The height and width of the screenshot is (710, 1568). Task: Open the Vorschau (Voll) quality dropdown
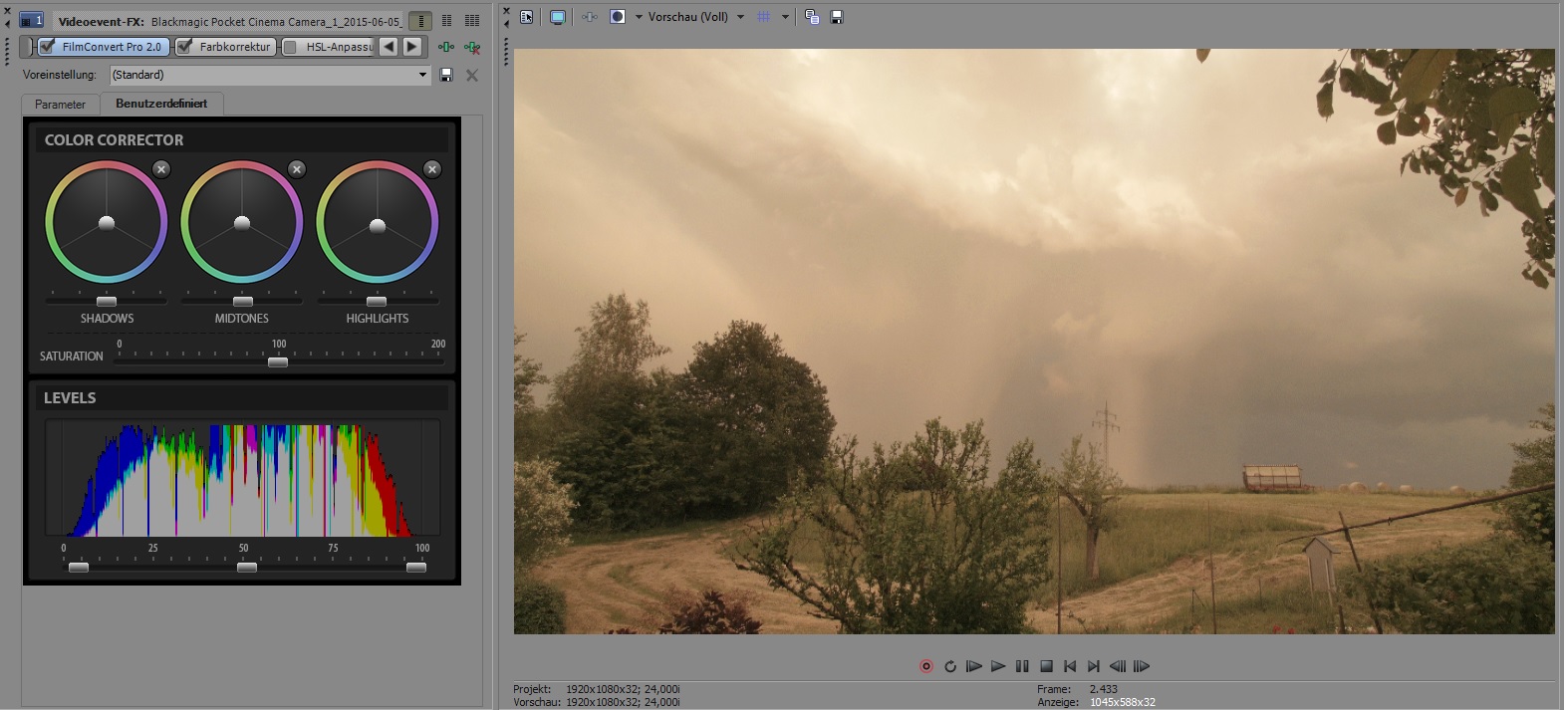(x=740, y=17)
